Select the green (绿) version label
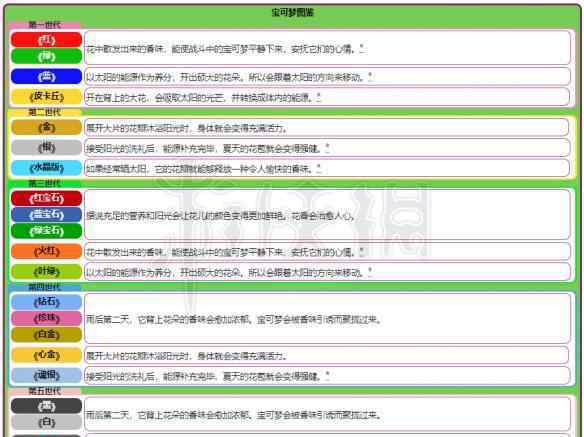This screenshot has width=584, height=437. coord(47,56)
